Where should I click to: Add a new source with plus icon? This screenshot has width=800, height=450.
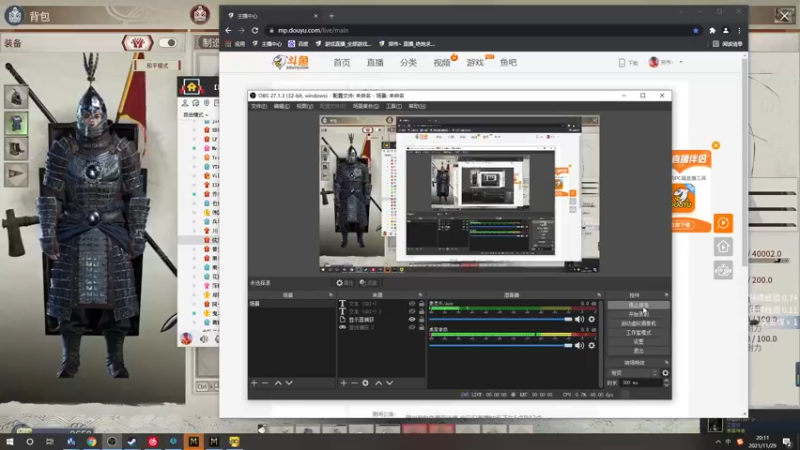(x=343, y=383)
